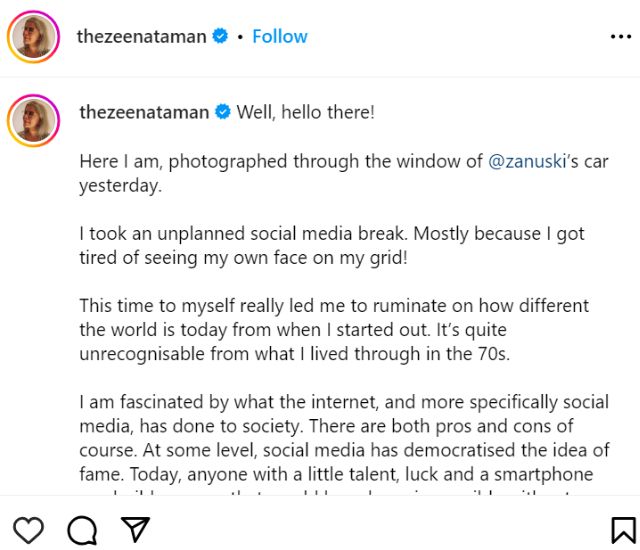
Task: Save the post with the bookmark icon
Action: point(622,529)
